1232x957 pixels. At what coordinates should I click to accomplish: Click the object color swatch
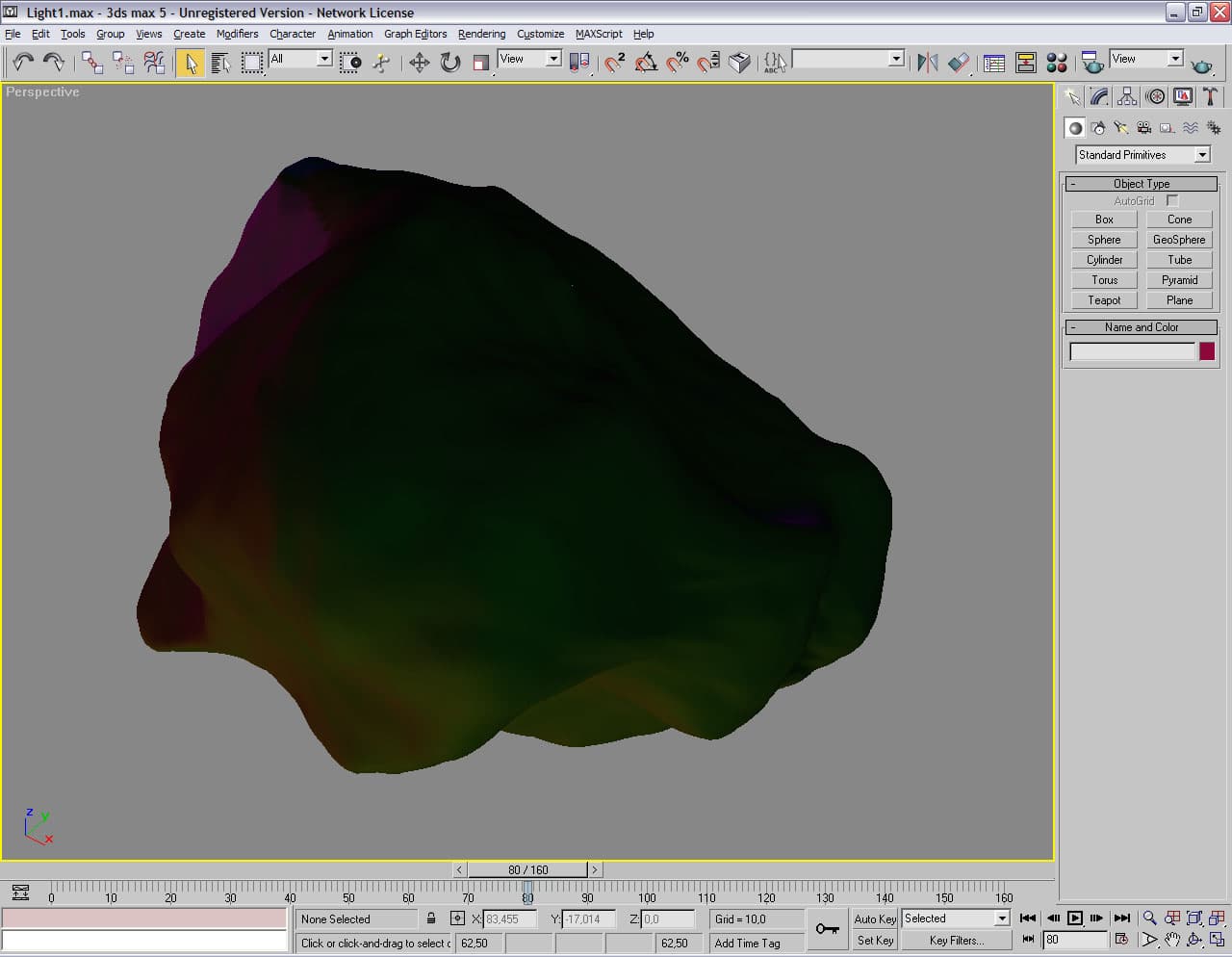[1207, 352]
